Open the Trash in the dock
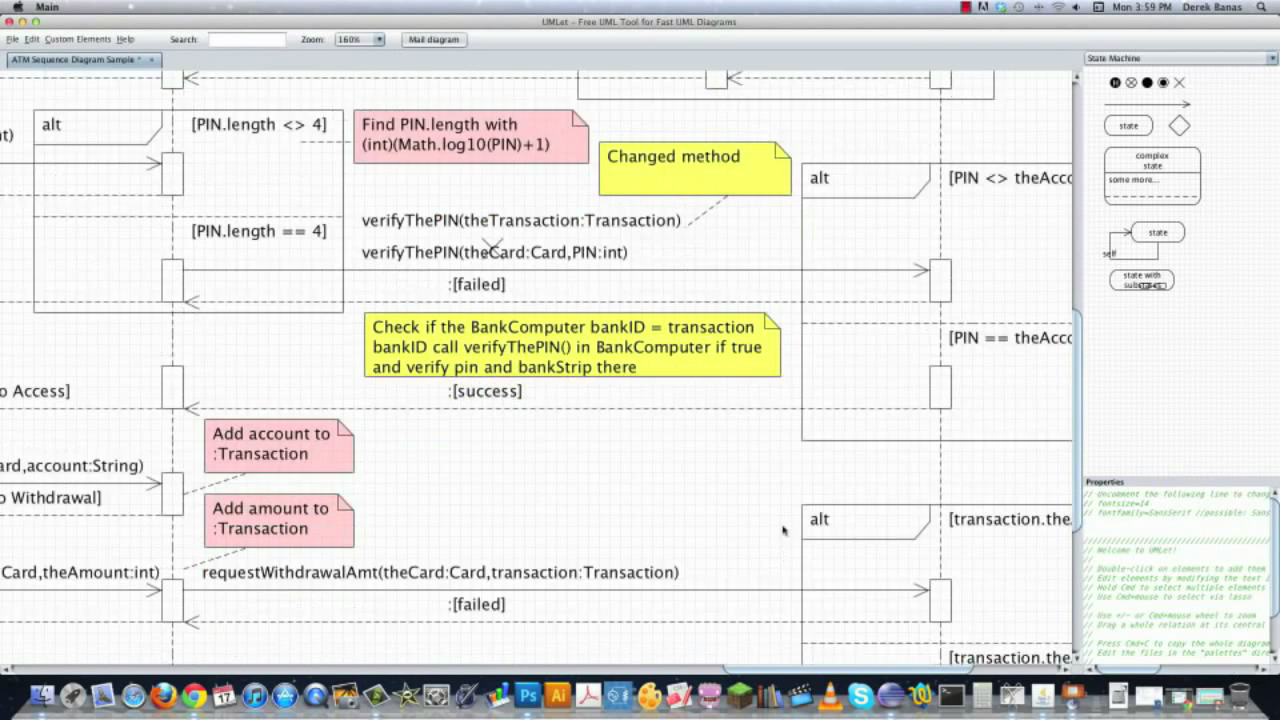1280x720 pixels. [1239, 695]
